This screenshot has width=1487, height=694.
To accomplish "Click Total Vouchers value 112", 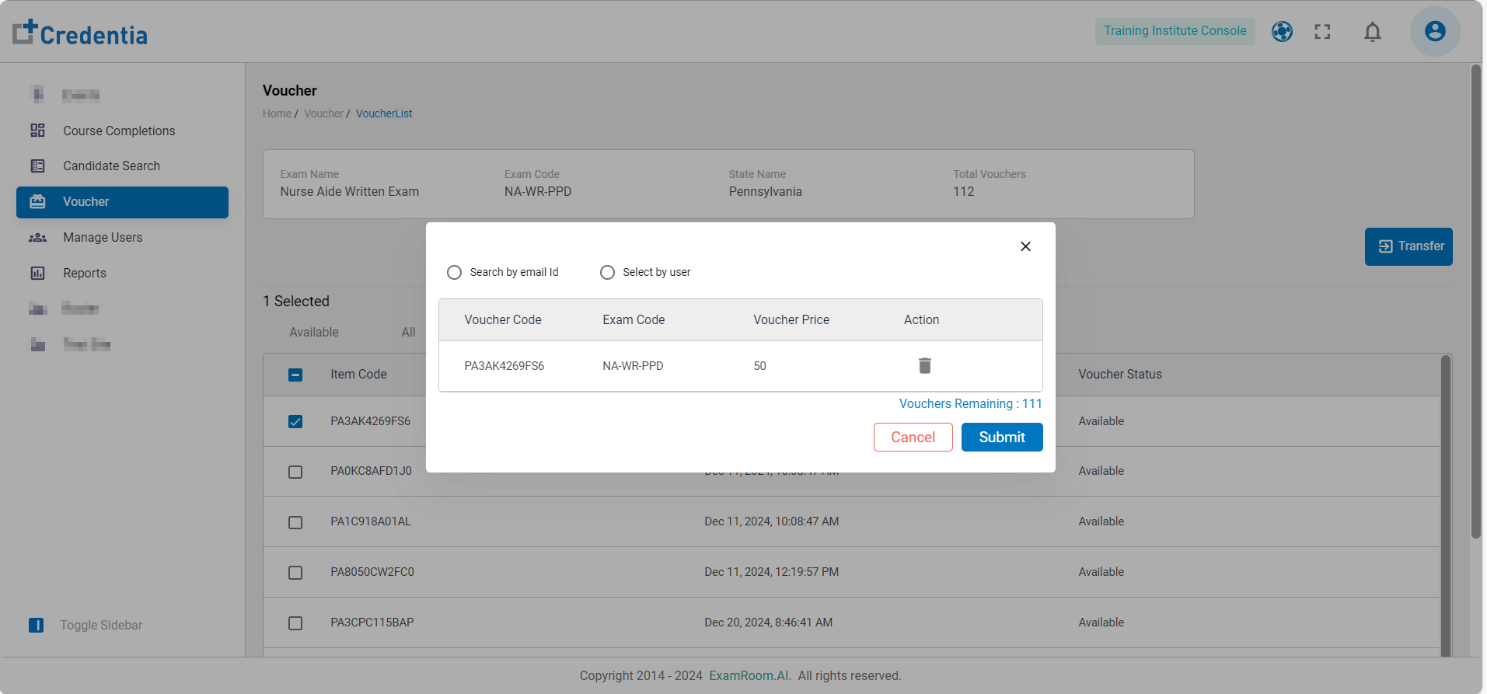I will (x=963, y=192).
